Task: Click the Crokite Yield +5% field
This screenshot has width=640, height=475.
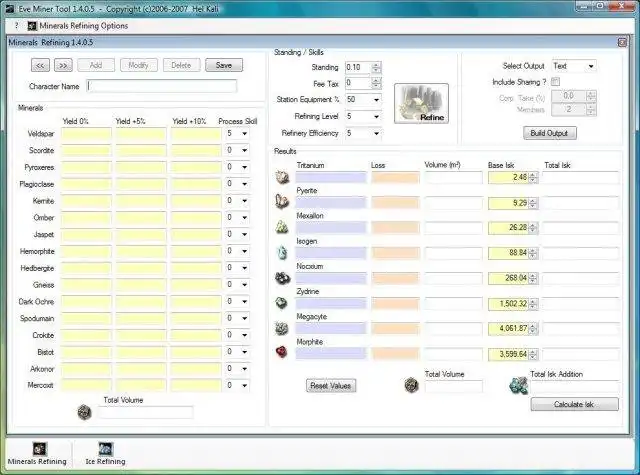Action: click(140, 335)
